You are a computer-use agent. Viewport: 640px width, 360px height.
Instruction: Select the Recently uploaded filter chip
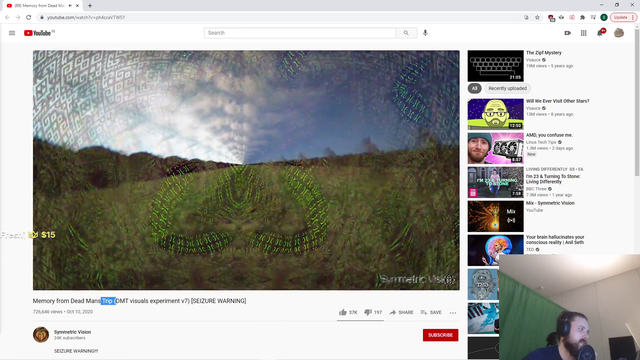pos(507,88)
